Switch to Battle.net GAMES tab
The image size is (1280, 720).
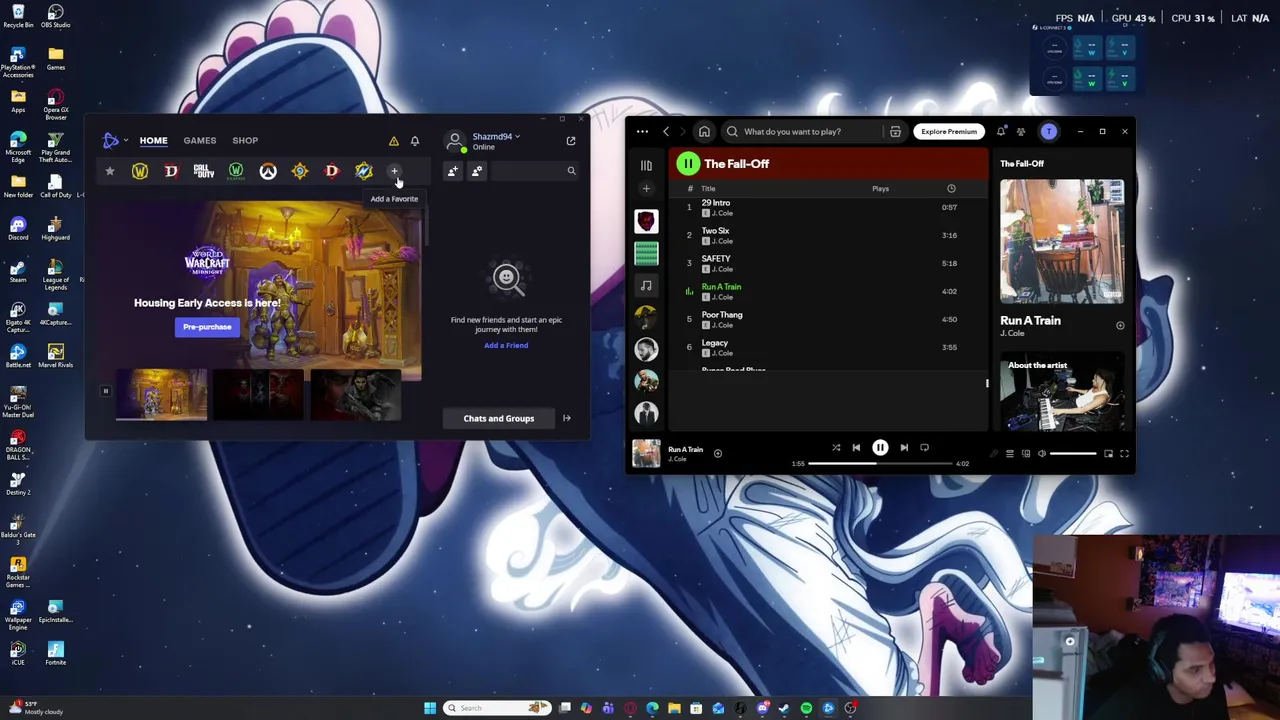tap(199, 141)
